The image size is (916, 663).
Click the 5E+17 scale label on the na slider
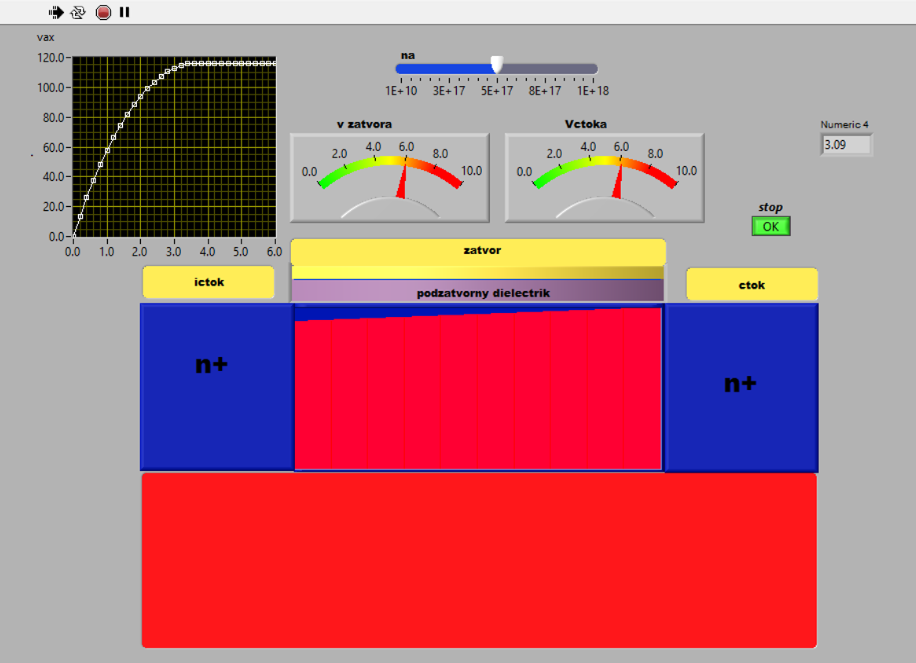click(497, 91)
